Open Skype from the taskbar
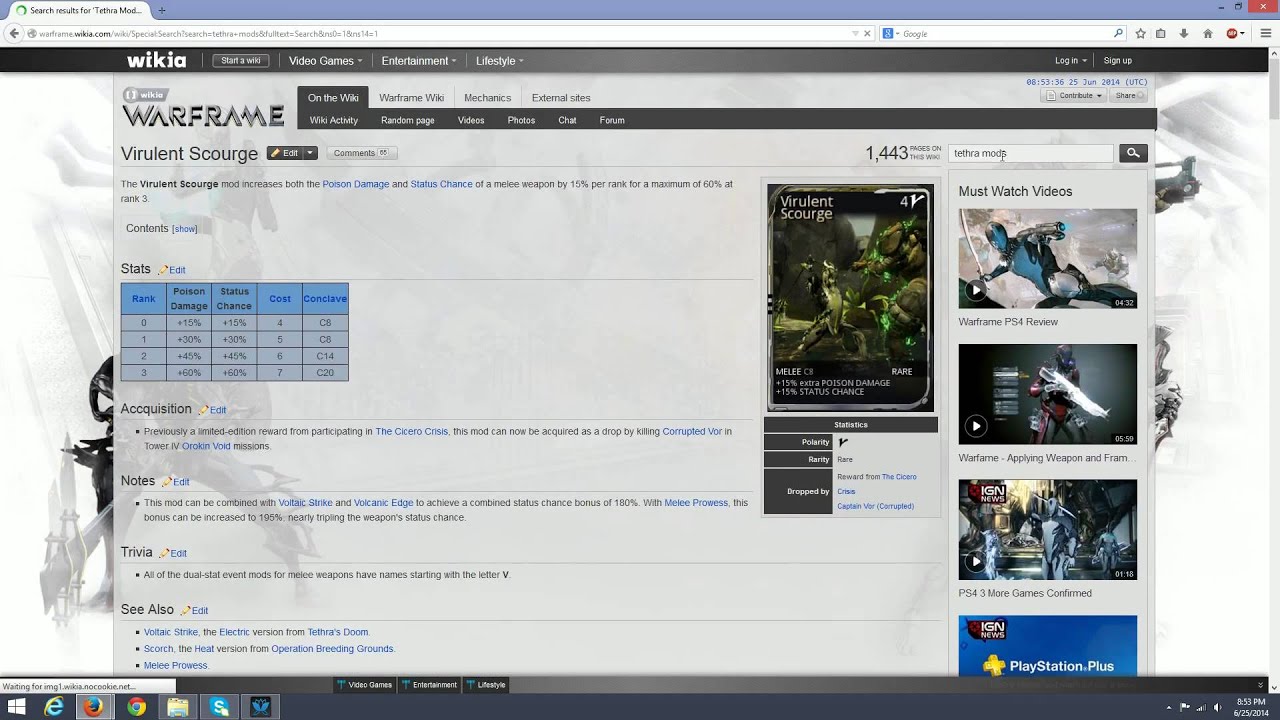1280x720 pixels. 219,707
